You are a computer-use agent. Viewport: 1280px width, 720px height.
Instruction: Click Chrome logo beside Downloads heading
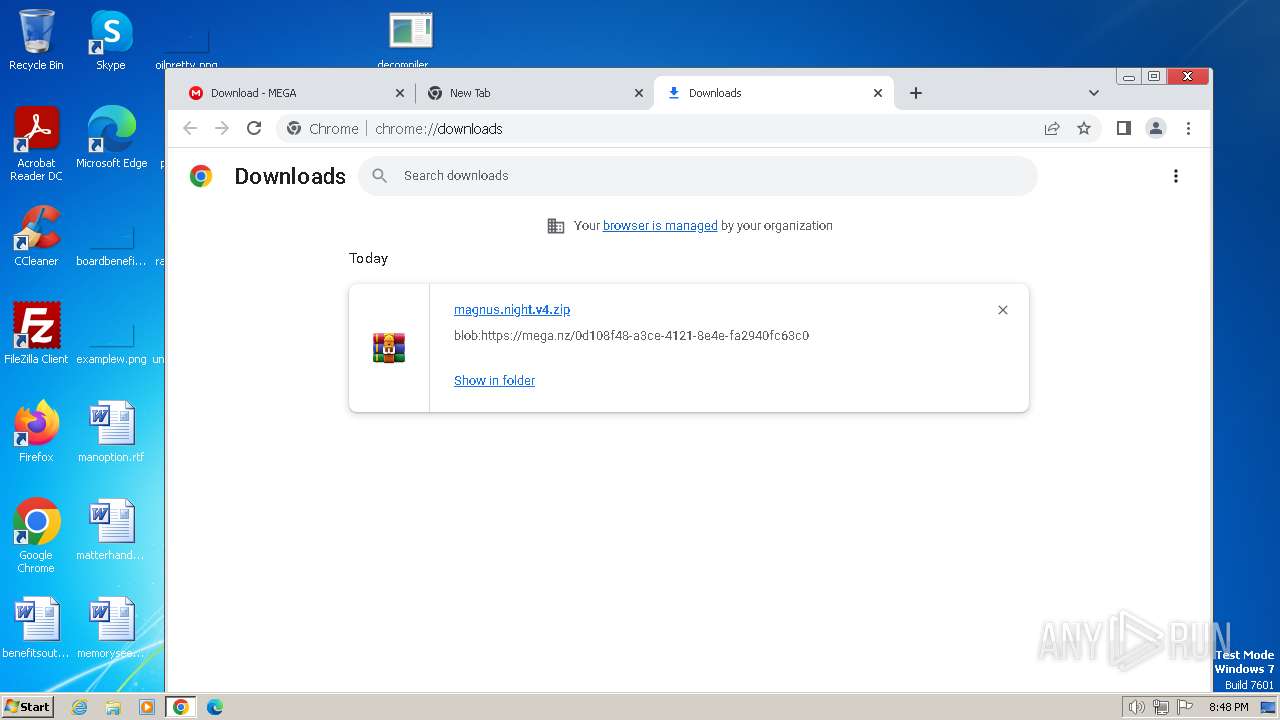(201, 176)
